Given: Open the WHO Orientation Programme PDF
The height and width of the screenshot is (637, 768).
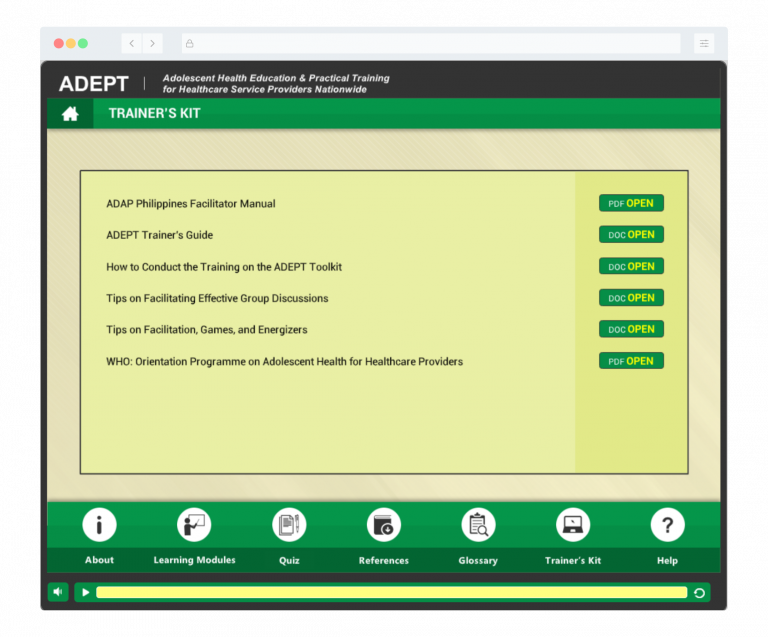Looking at the screenshot, I should click(631, 361).
